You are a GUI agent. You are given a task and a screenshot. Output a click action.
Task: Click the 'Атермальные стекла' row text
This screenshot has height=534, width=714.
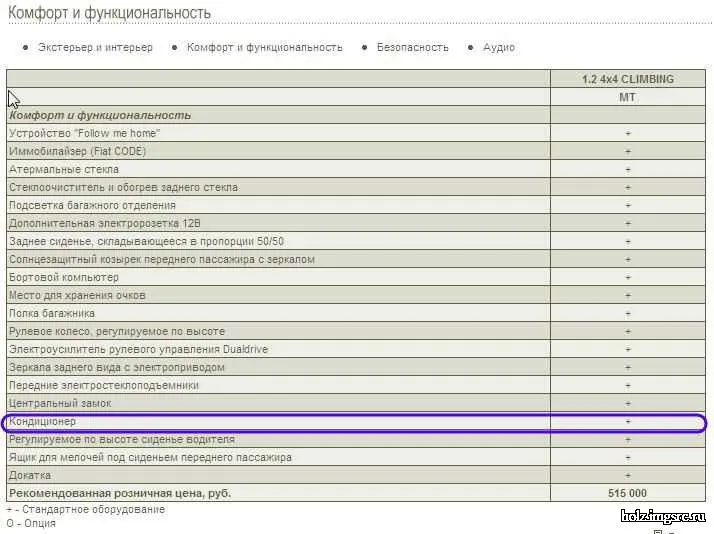click(64, 169)
